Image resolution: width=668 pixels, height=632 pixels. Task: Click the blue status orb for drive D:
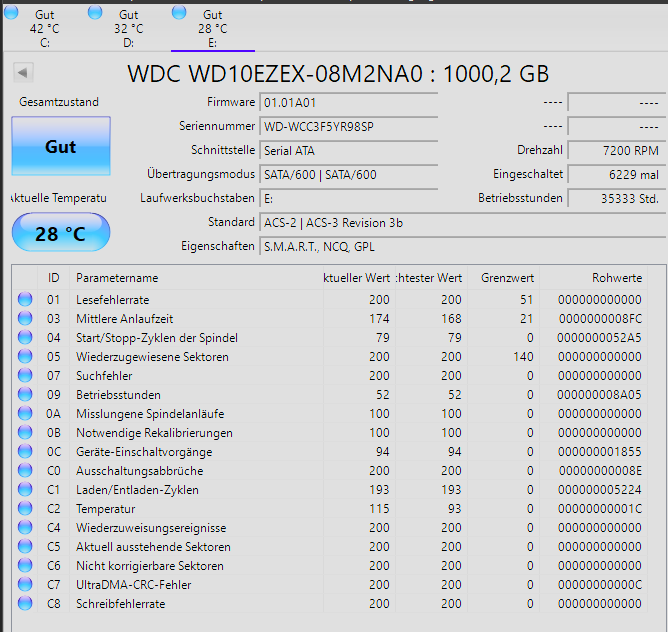(x=95, y=12)
